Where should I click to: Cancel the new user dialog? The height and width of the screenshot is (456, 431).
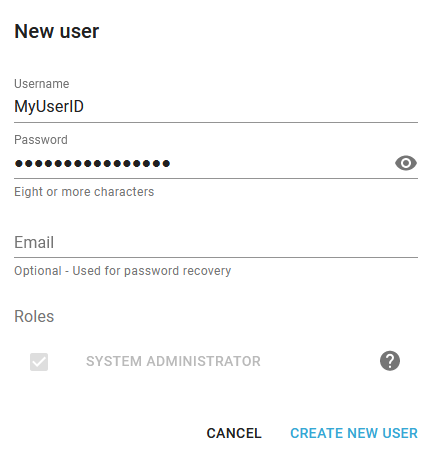click(234, 433)
